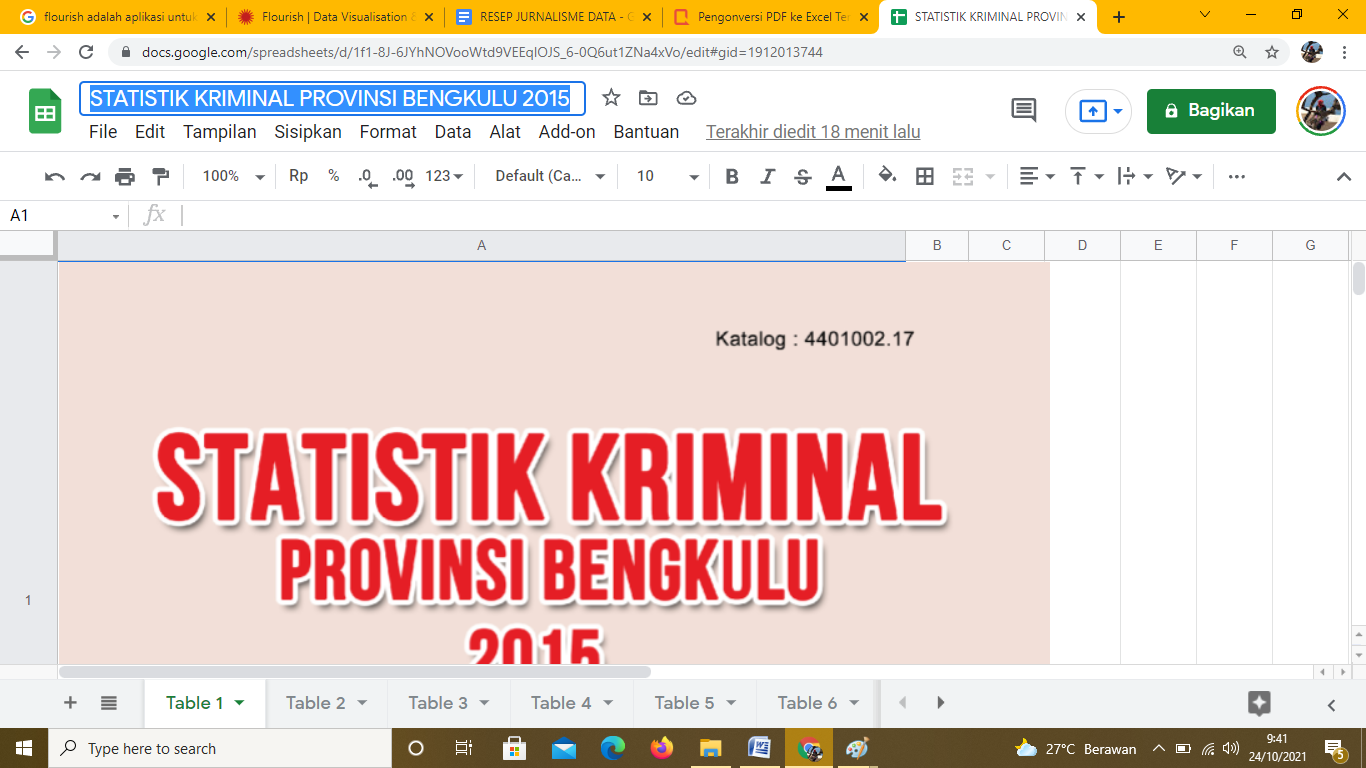
Task: Expand the font family dropdown
Action: 550,177
